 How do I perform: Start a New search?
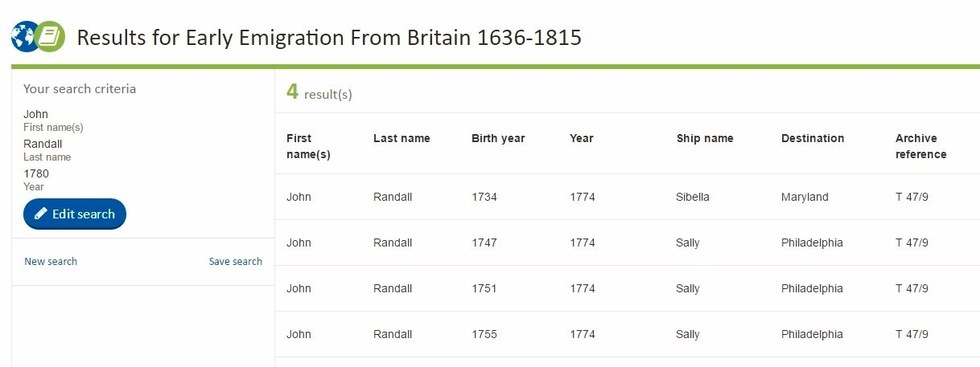tap(51, 261)
